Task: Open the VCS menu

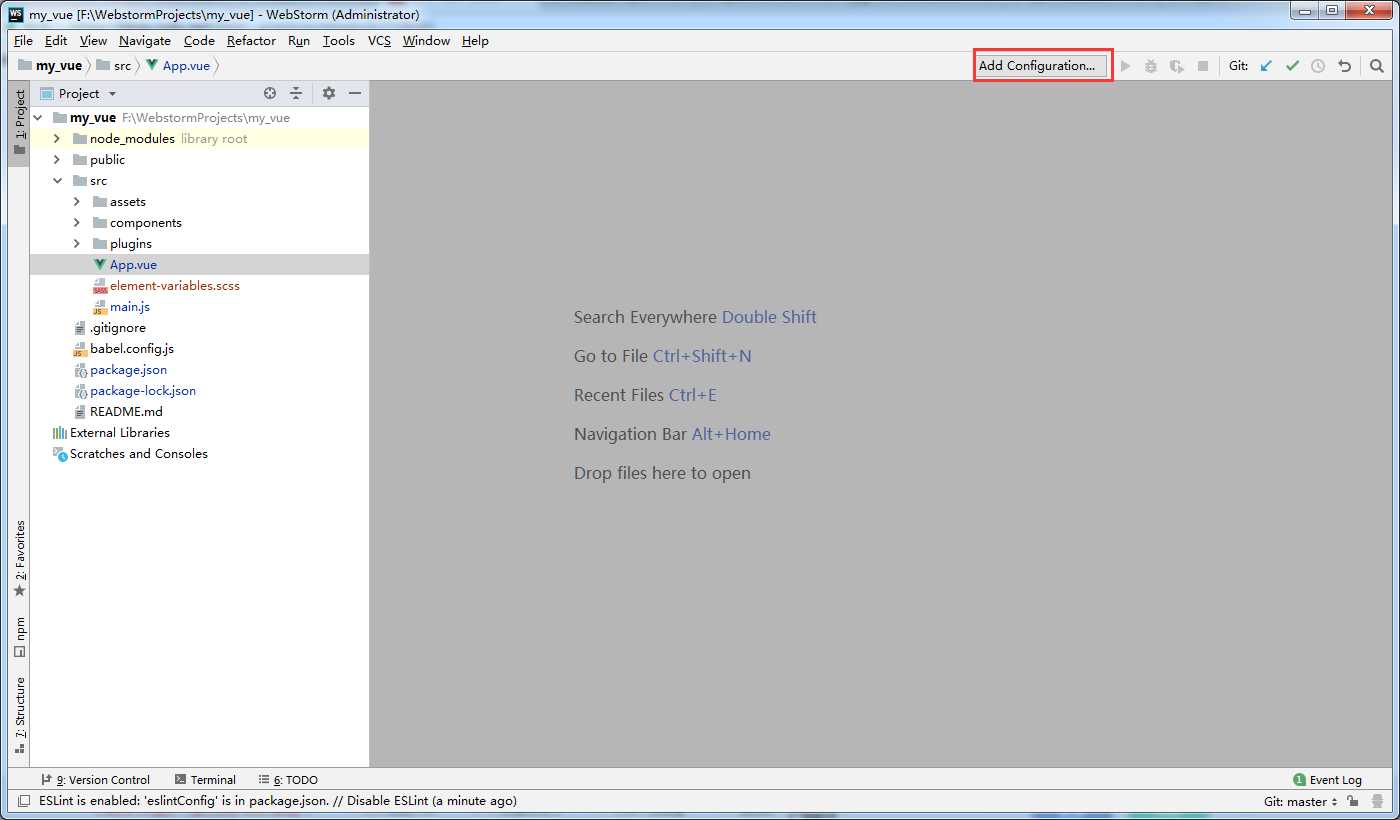Action: point(379,41)
